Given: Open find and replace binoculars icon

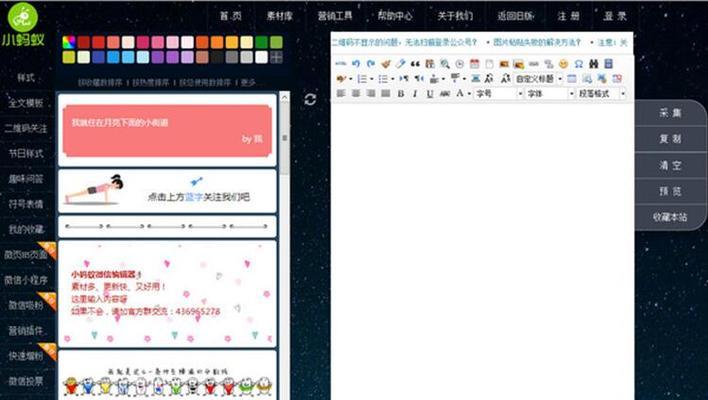Looking at the screenshot, I should (593, 64).
